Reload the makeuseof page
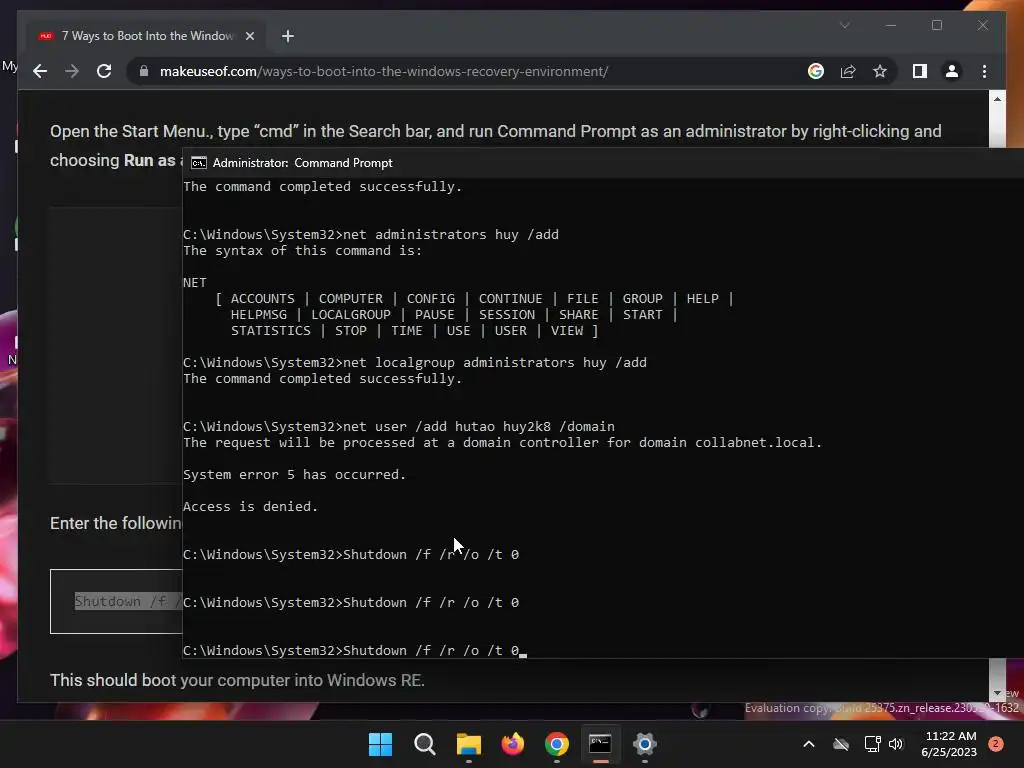Screen dimensions: 1024x768 pos(104,71)
